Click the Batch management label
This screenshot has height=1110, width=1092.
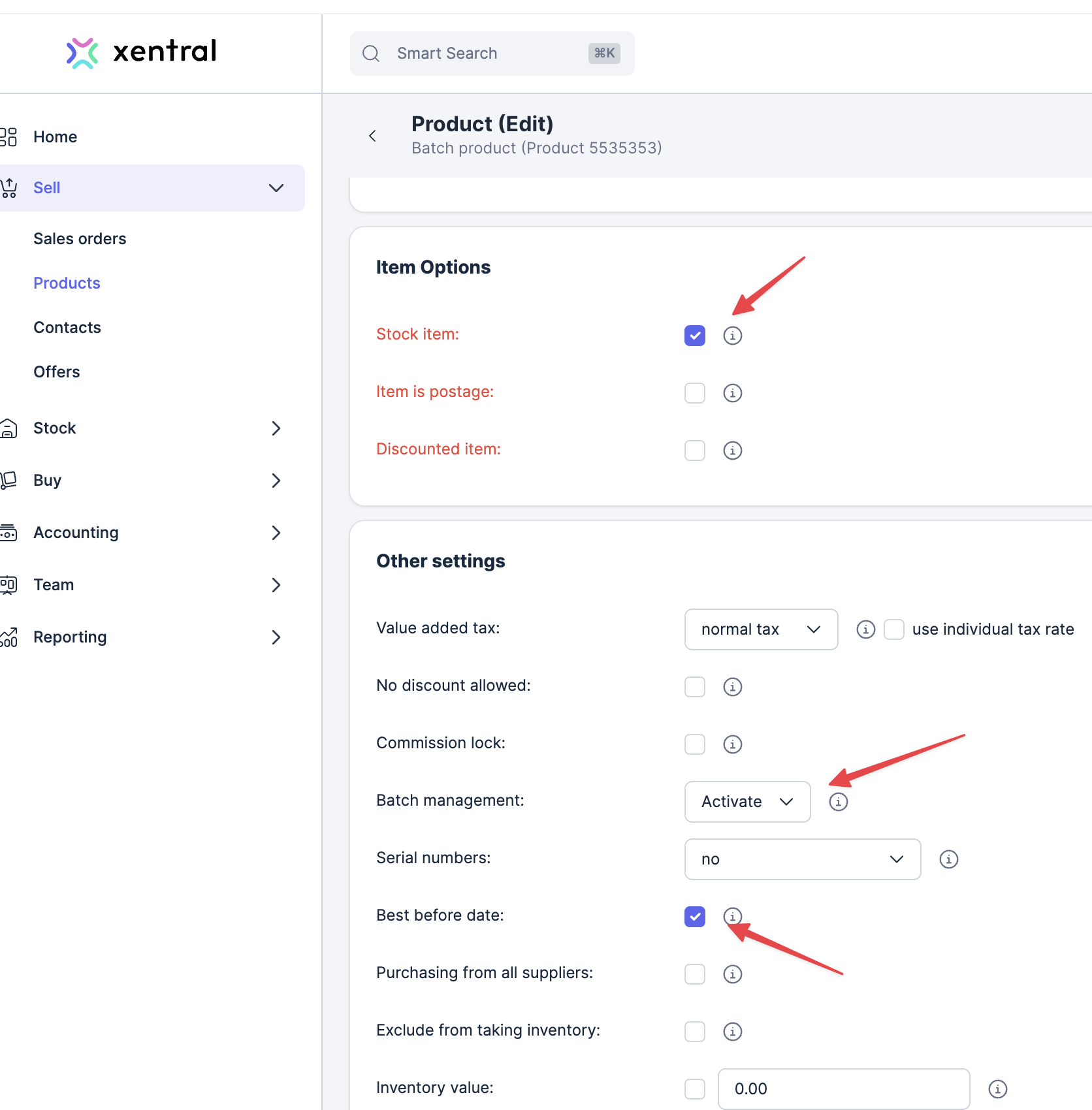[x=450, y=801]
